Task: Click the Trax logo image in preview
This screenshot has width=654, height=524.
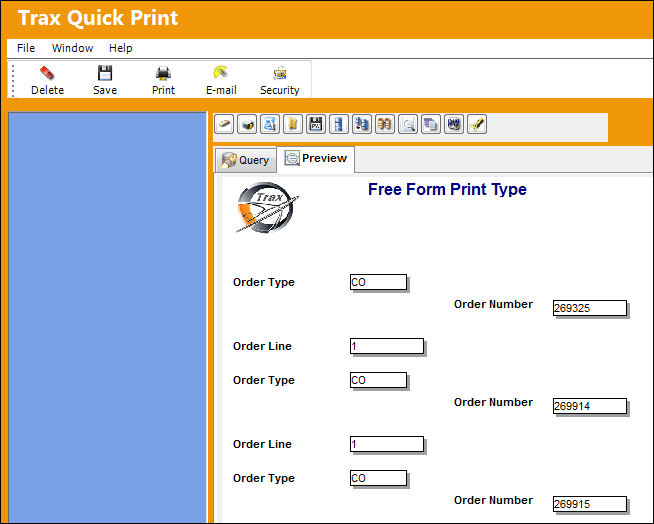Action: click(267, 207)
